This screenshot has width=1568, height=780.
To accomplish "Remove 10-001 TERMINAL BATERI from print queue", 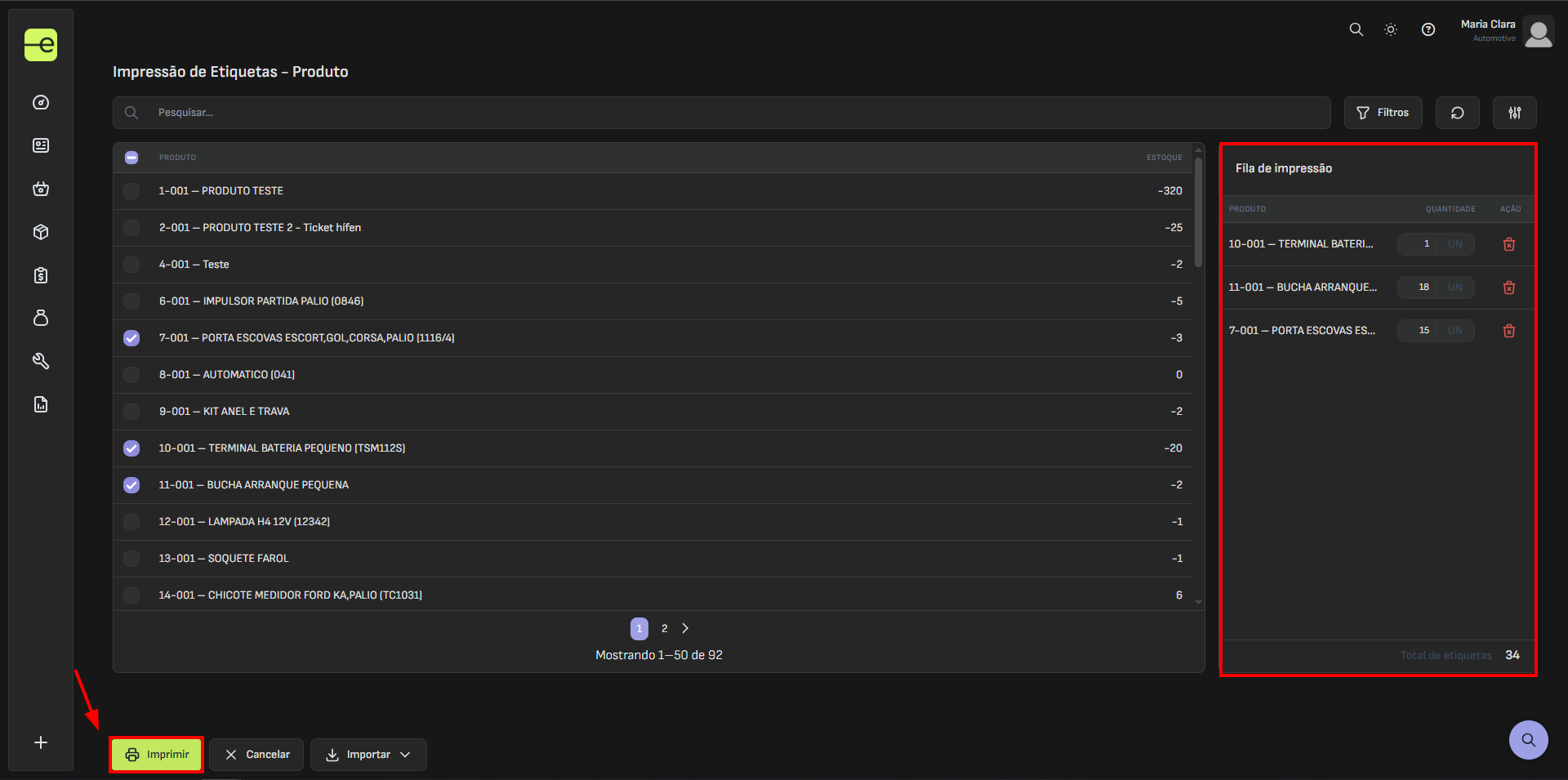I will click(1509, 244).
